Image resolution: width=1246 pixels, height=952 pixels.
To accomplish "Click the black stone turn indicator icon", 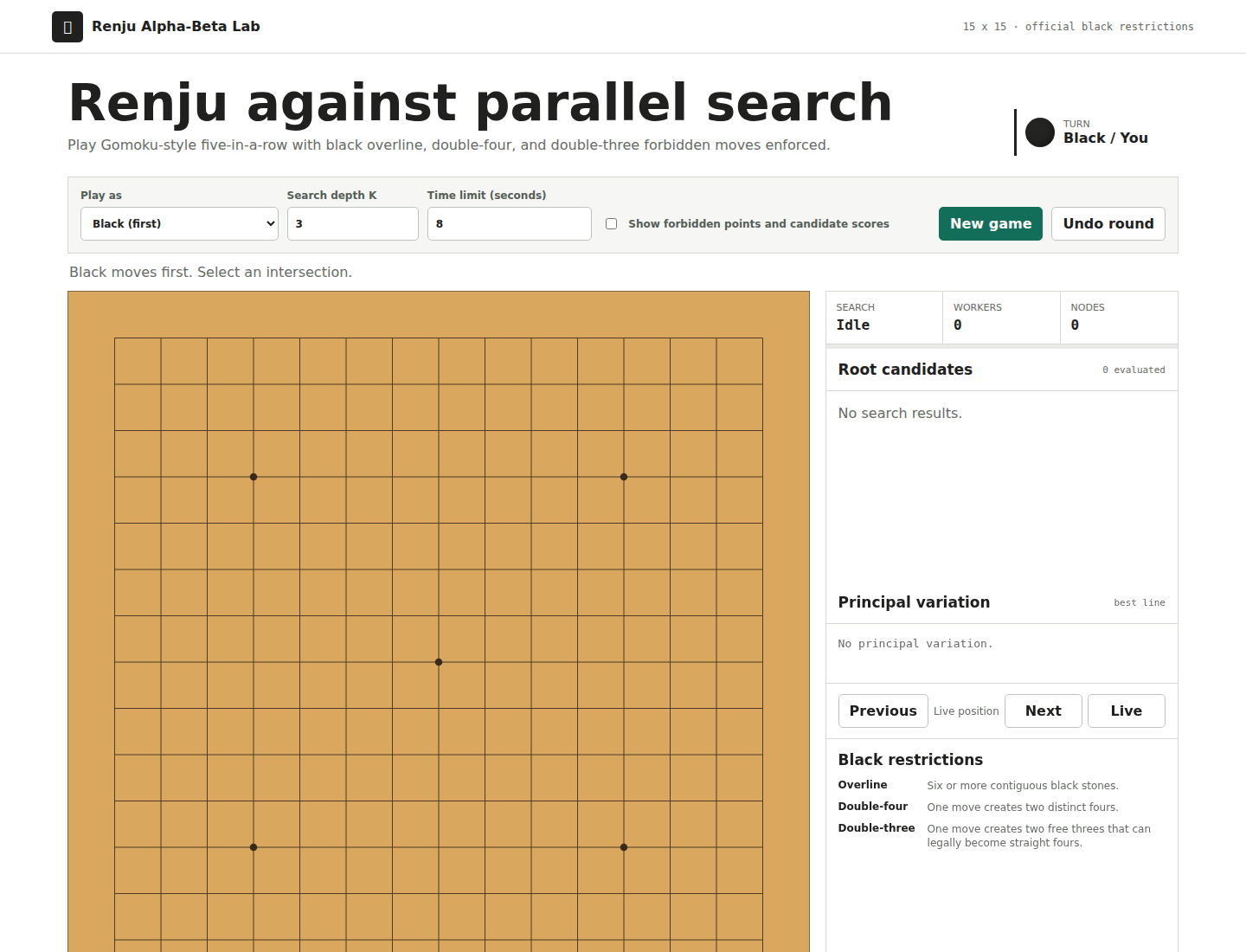I will point(1040,132).
